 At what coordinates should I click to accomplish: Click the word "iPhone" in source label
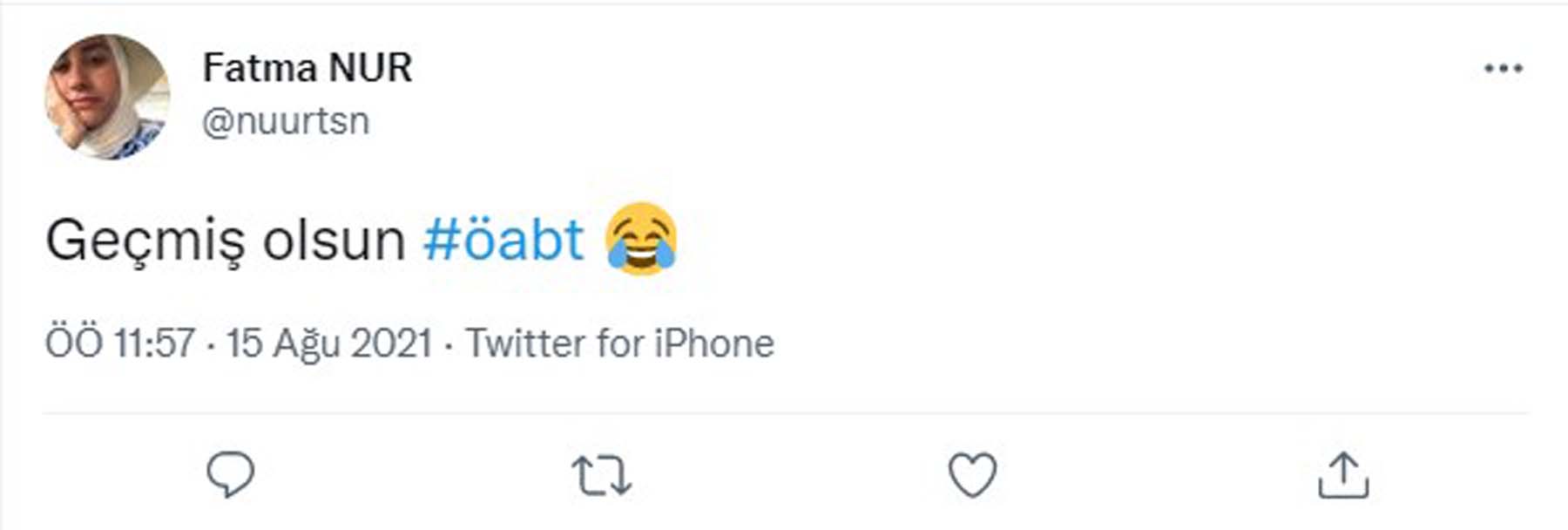click(714, 343)
